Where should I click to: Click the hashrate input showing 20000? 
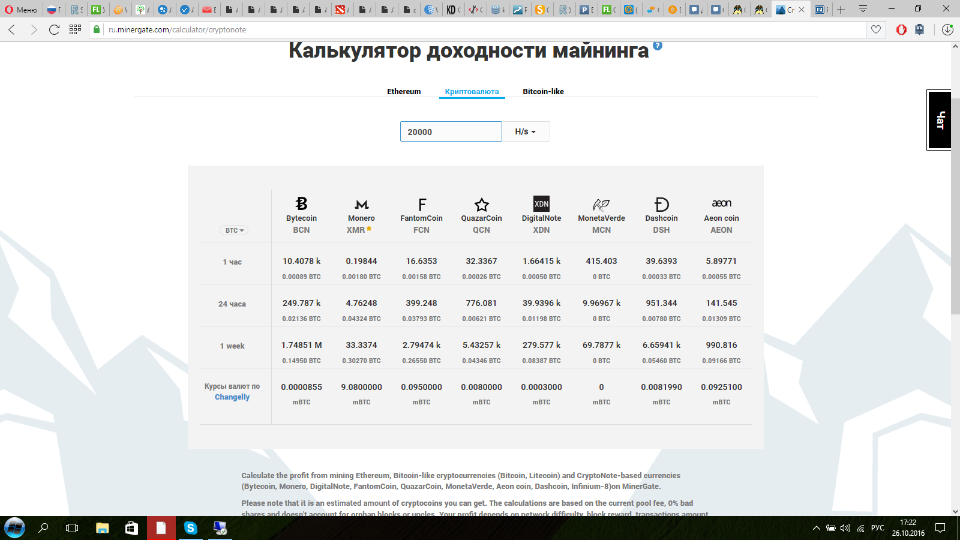(451, 132)
